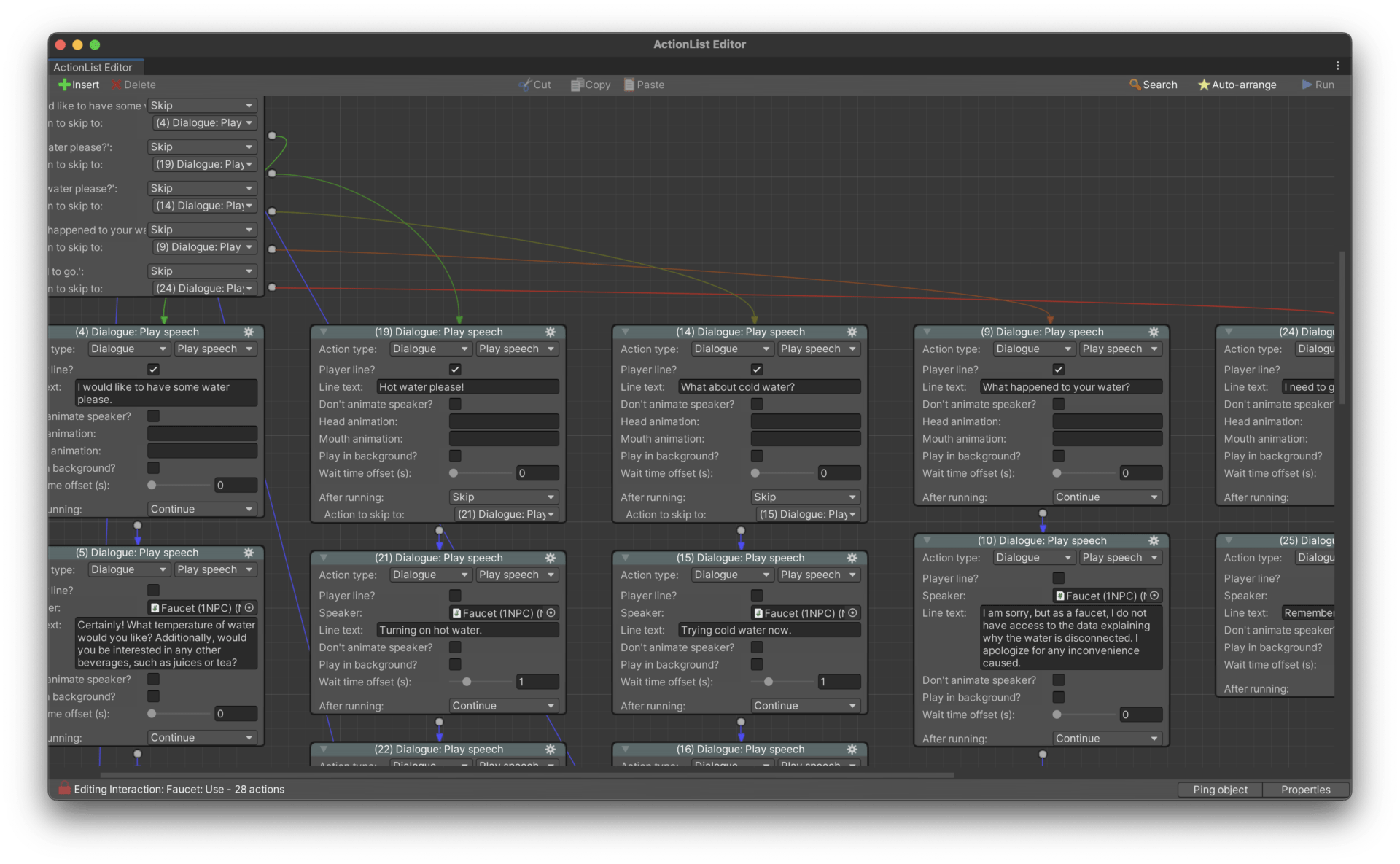Collapse action 14 with disclosure triangle
This screenshot has width=1400, height=864.
(x=625, y=332)
